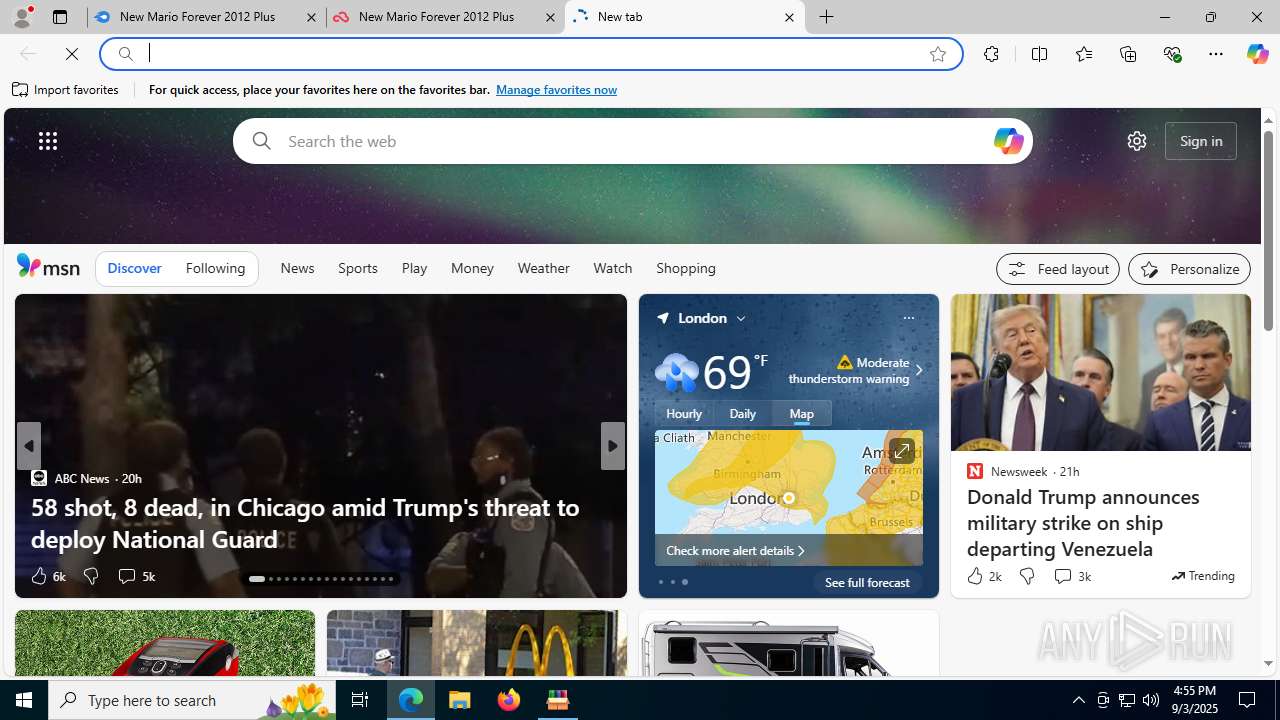Open Feed layout options
The image size is (1280, 720).
point(1057,269)
